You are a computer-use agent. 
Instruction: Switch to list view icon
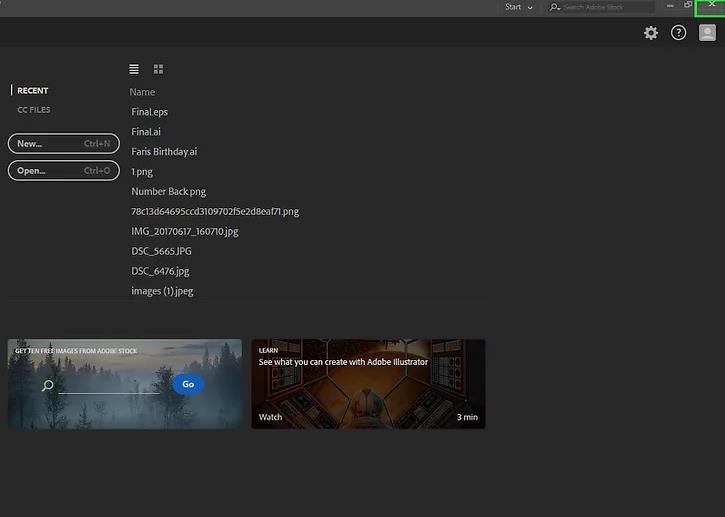[134, 69]
